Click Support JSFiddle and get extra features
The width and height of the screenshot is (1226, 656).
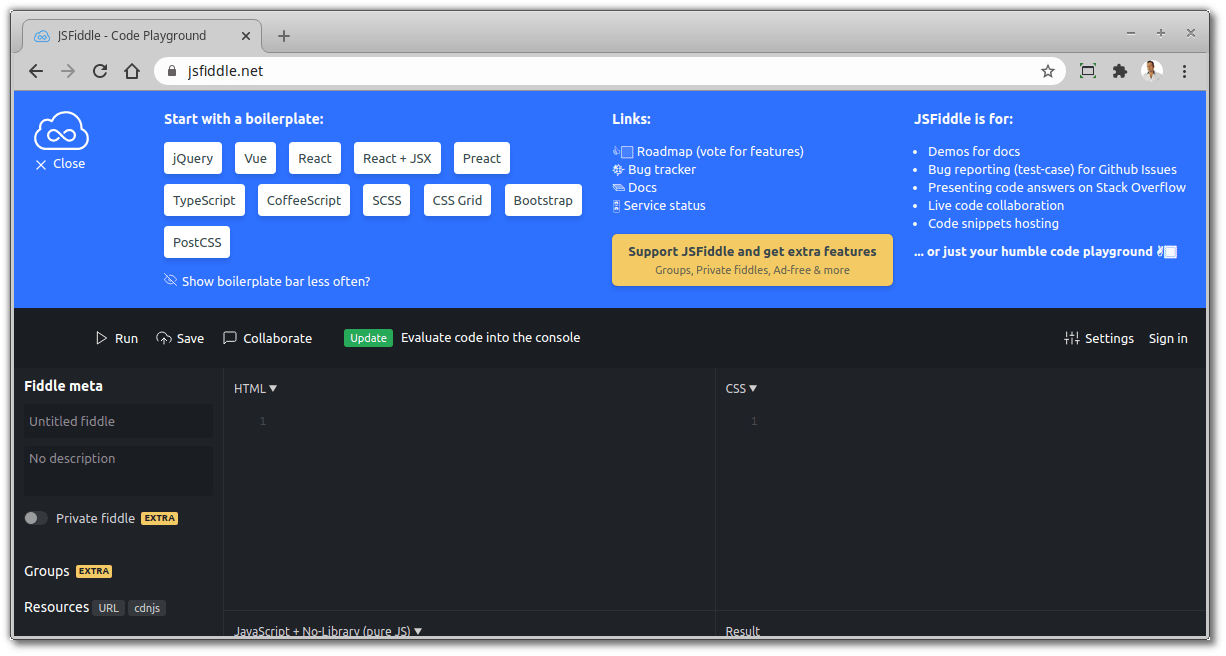[752, 260]
